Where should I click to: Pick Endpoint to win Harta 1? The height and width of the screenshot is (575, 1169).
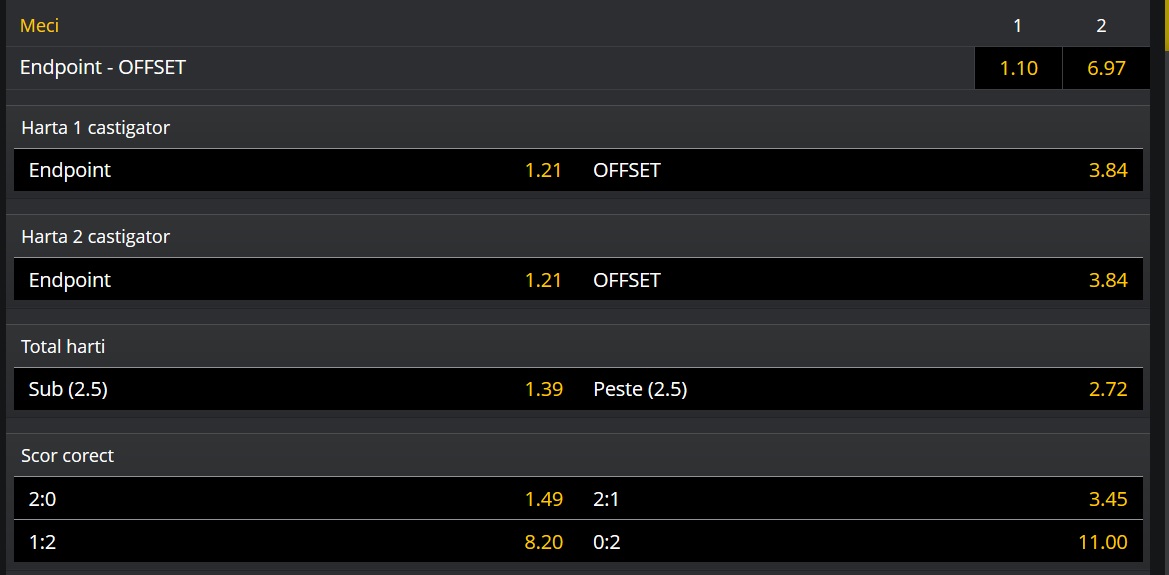click(295, 170)
